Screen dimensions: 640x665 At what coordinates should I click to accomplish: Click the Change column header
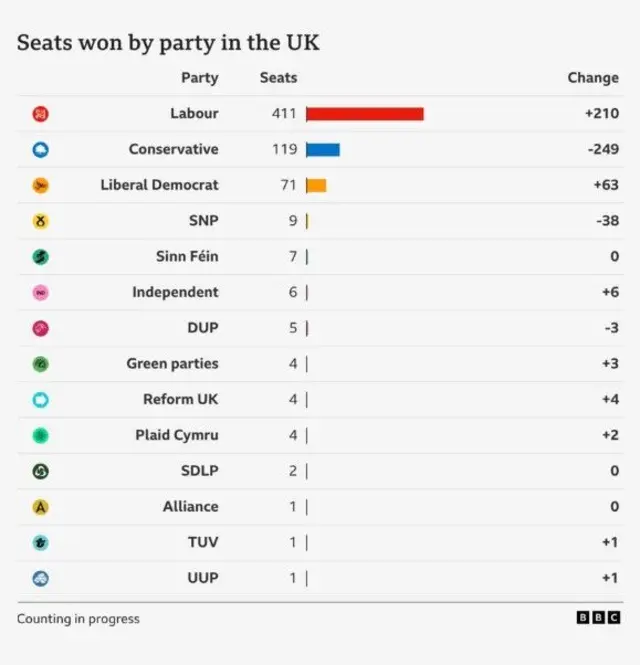click(593, 78)
